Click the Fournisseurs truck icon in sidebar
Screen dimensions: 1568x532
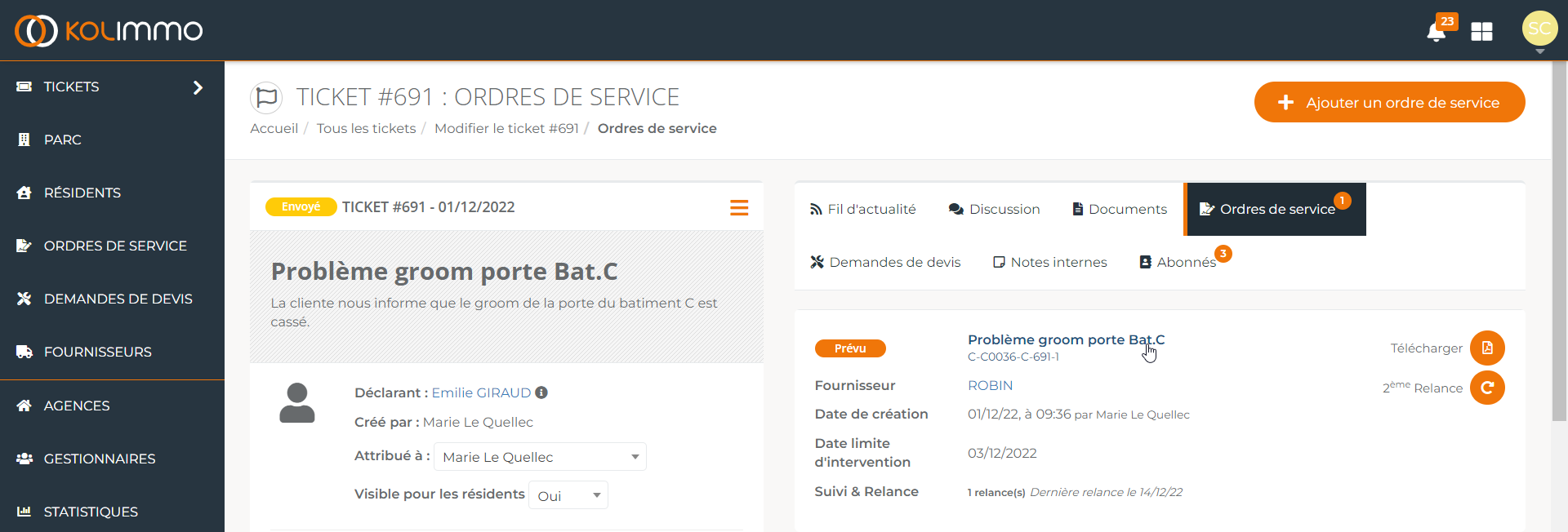click(x=24, y=352)
